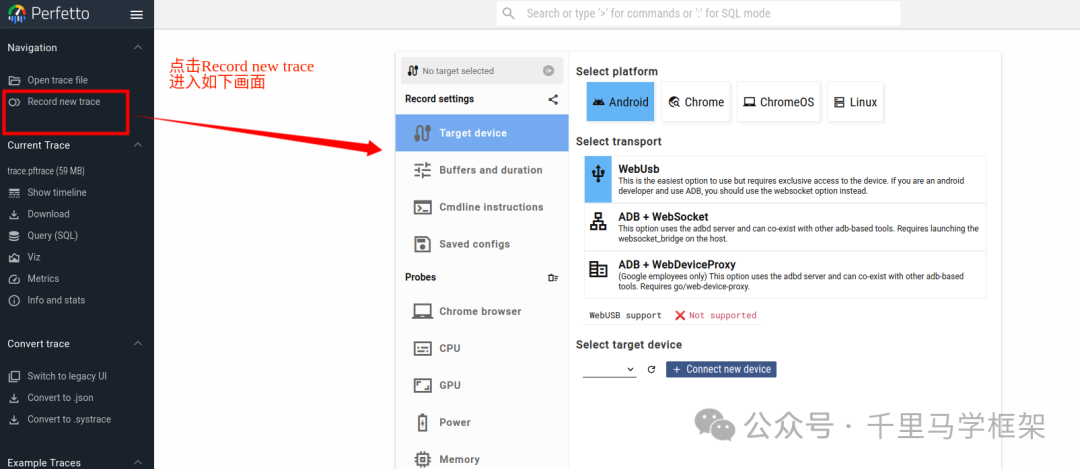
Task: Collapse the Current Trace section
Action: [138, 145]
